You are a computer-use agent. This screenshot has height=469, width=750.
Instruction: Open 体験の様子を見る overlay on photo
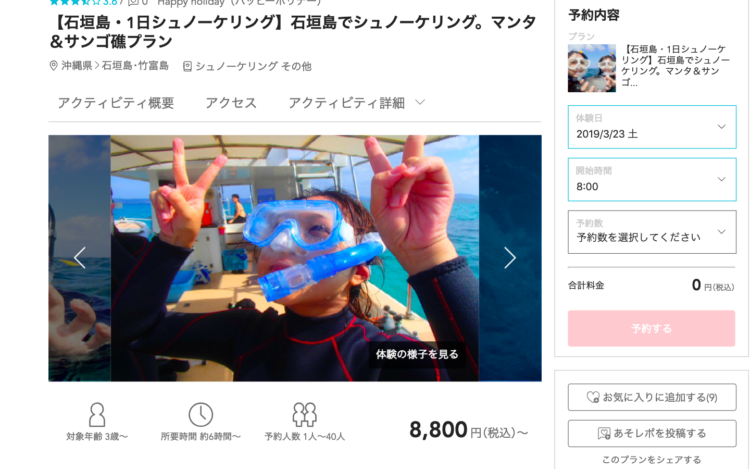[417, 354]
